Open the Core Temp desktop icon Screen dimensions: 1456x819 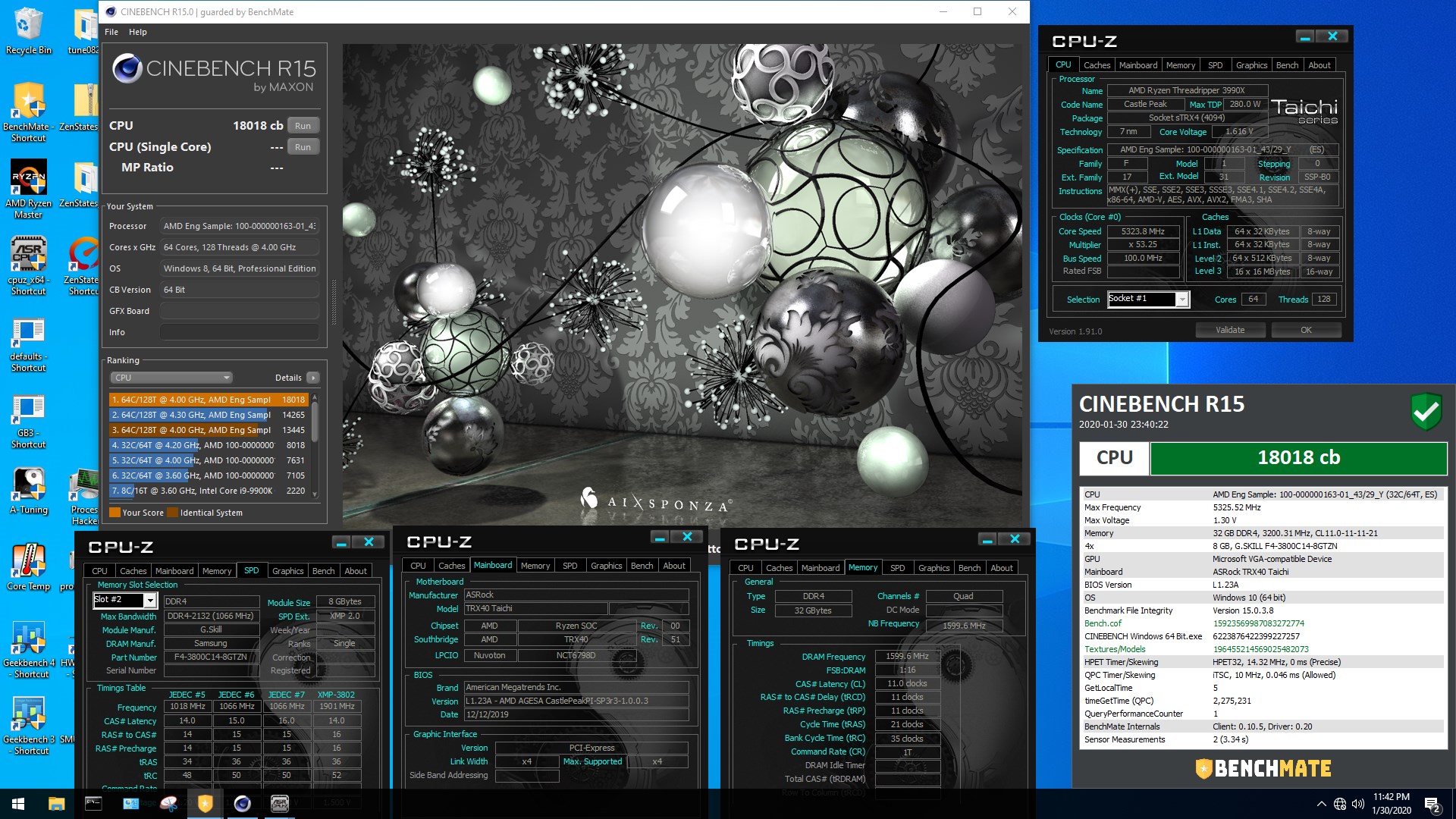[x=28, y=566]
